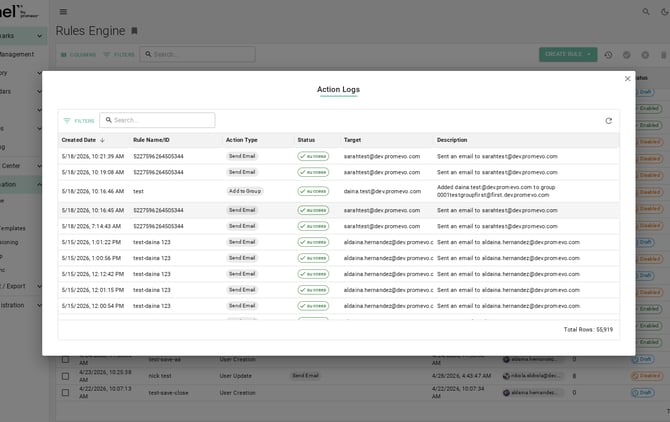The image size is (670, 422).
Task: Click second icon right of history clock icon
Action: pyautogui.click(x=645, y=55)
